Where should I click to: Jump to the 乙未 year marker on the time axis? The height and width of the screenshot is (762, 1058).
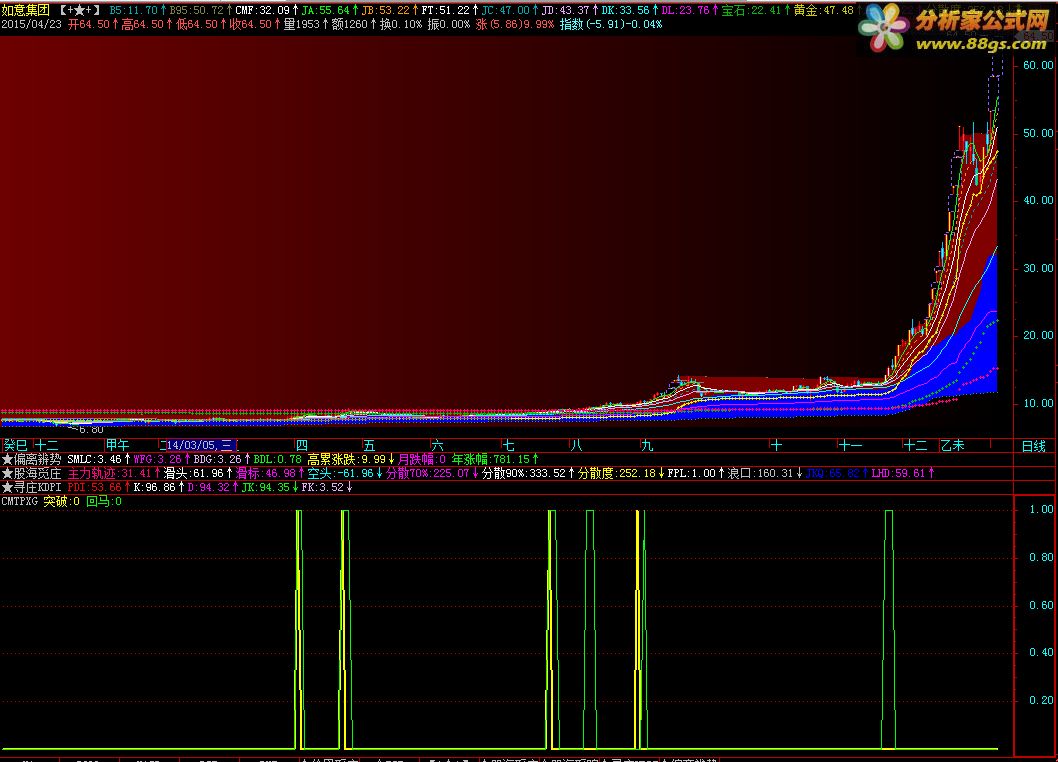[953, 445]
